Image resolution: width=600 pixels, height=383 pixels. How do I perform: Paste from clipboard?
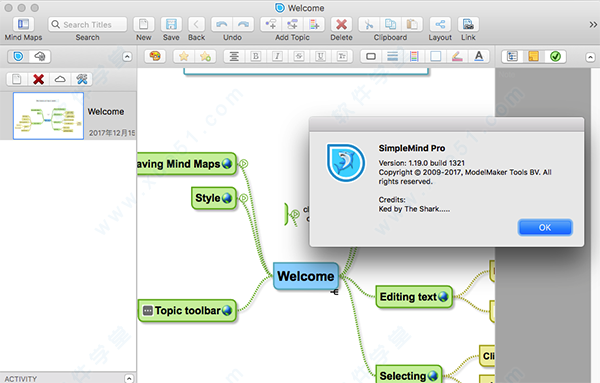click(x=412, y=24)
